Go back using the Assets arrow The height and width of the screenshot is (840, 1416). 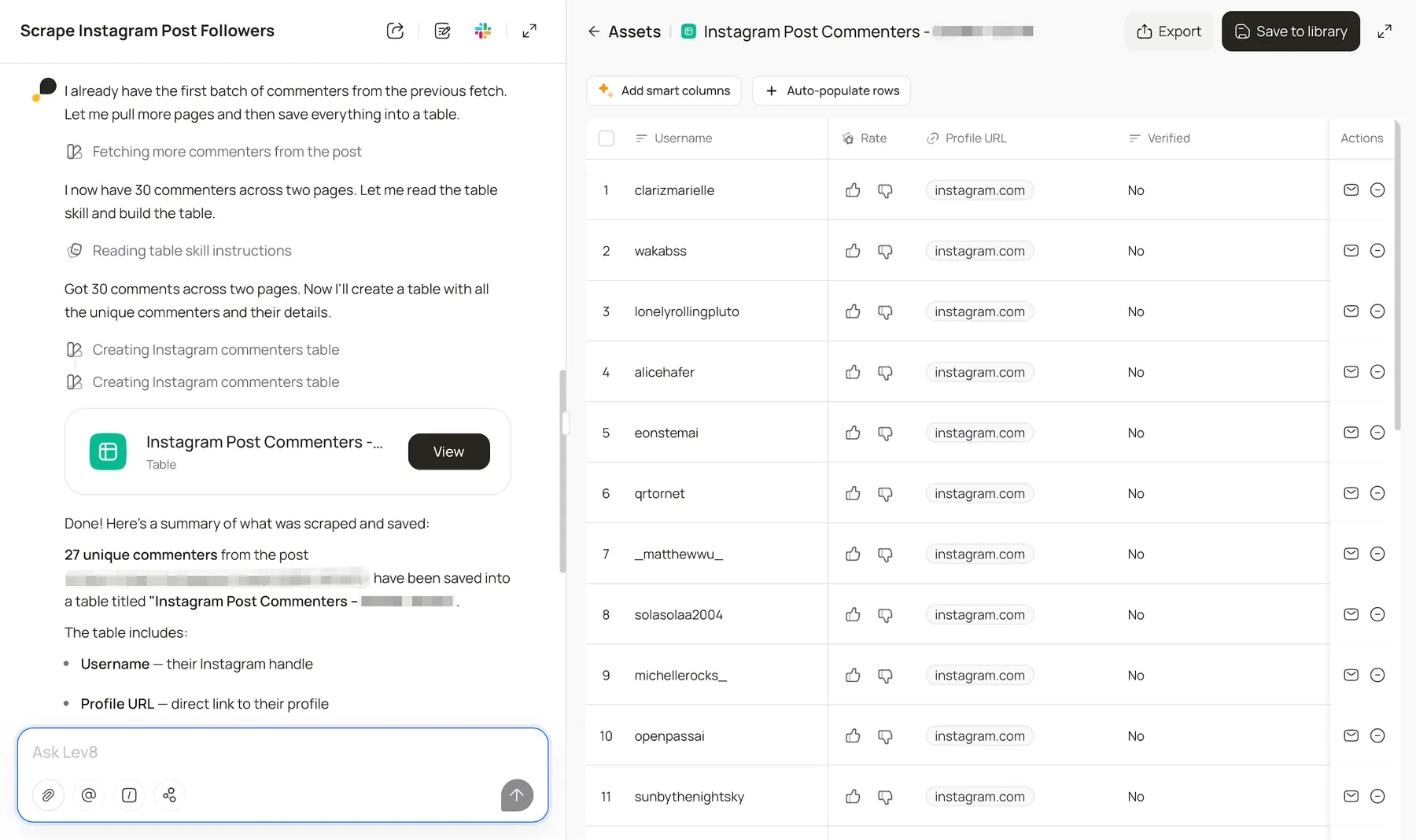pyautogui.click(x=594, y=31)
